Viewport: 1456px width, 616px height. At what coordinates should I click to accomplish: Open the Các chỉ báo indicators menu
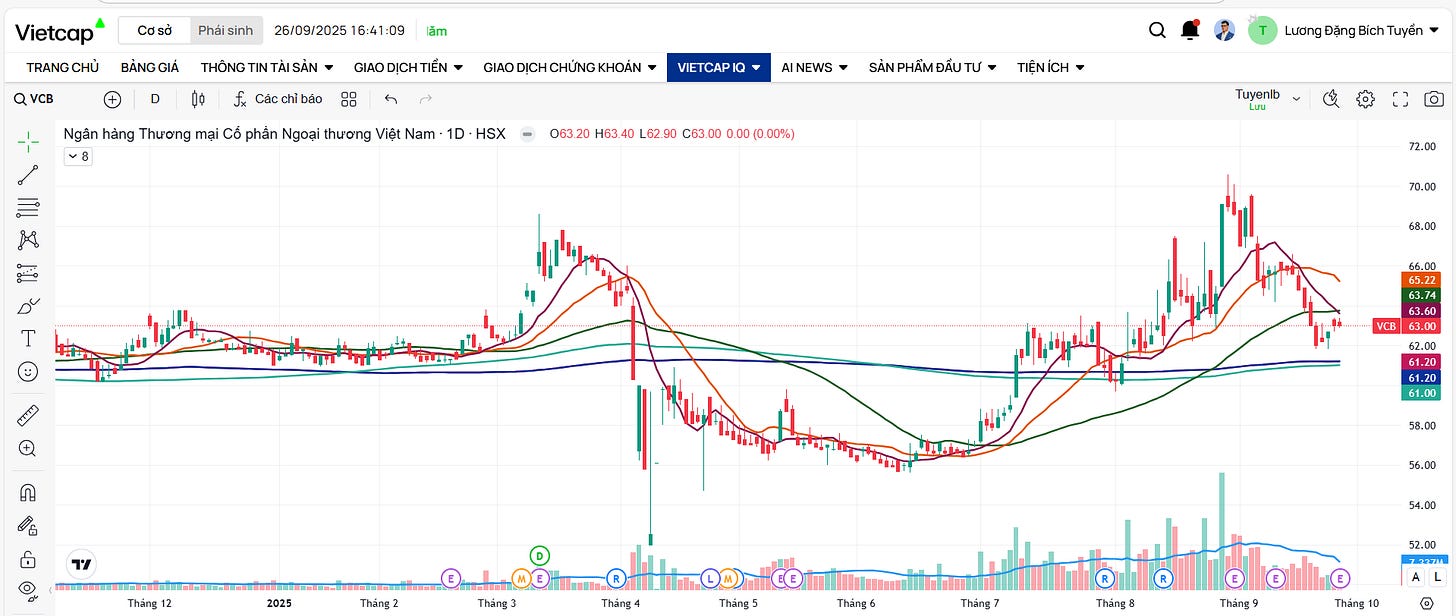point(277,99)
